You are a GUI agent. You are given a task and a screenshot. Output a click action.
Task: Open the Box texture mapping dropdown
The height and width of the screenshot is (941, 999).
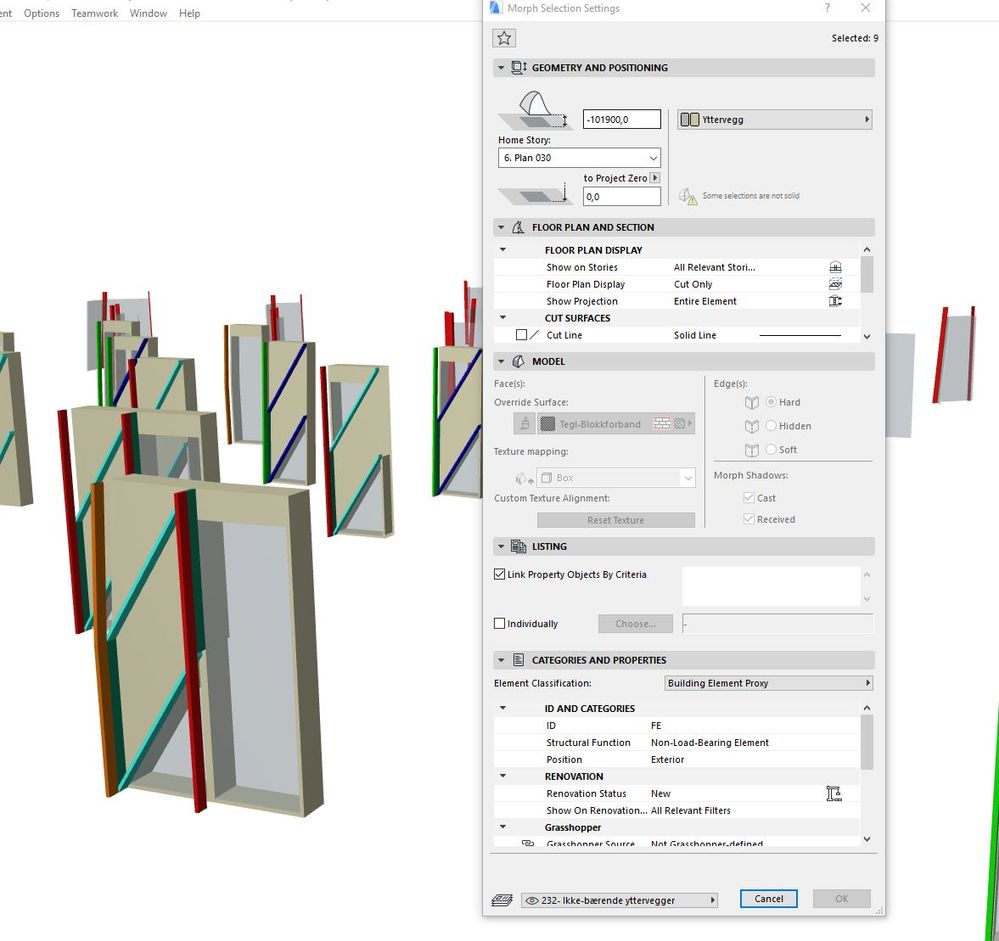615,478
